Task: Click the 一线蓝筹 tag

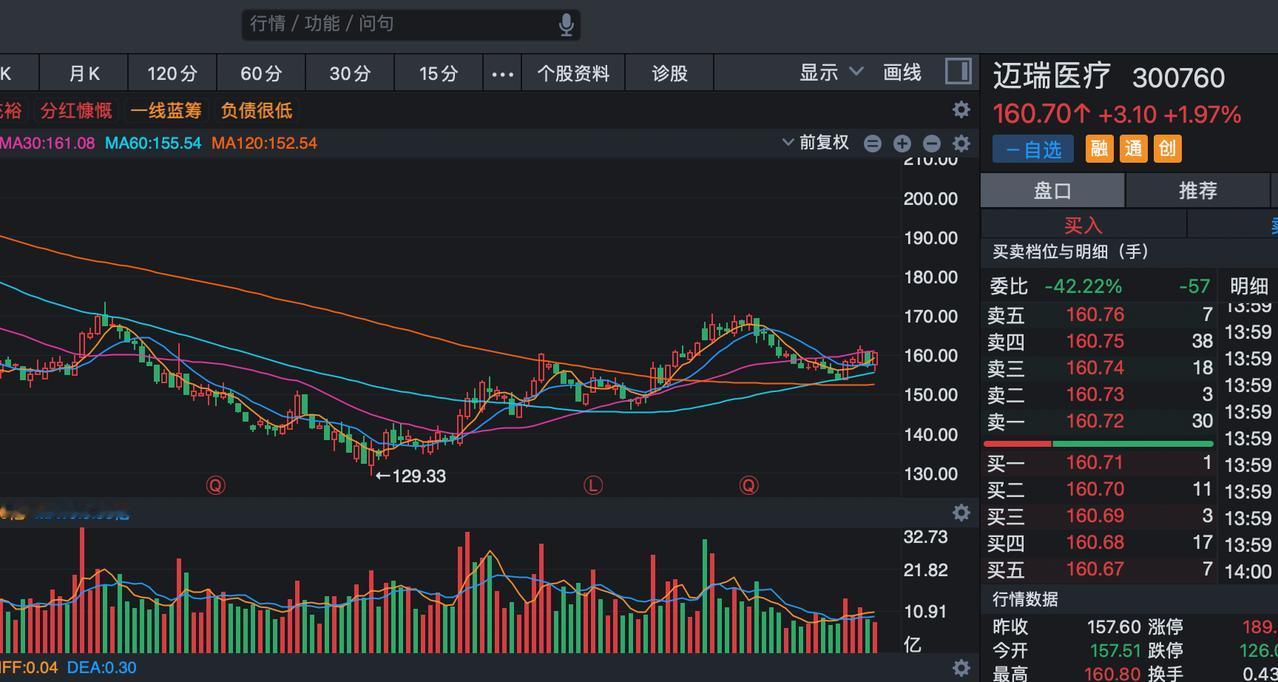Action: 166,110
